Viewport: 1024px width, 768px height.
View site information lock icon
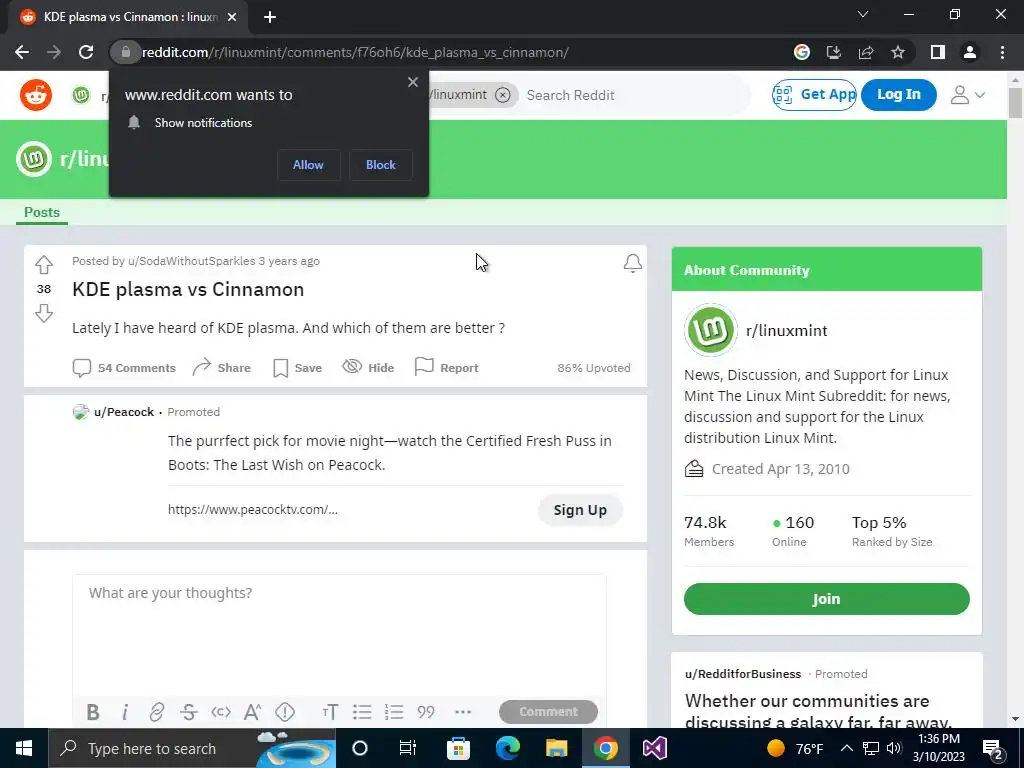click(125, 52)
